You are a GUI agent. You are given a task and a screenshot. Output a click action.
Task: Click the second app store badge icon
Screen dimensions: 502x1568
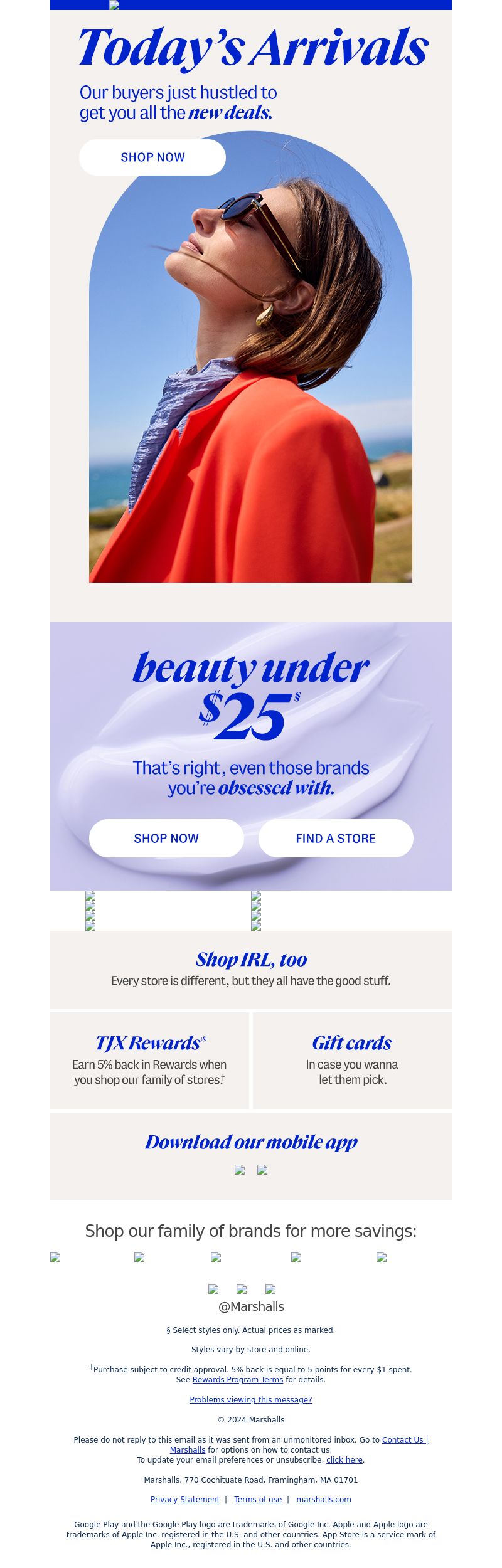click(262, 1170)
